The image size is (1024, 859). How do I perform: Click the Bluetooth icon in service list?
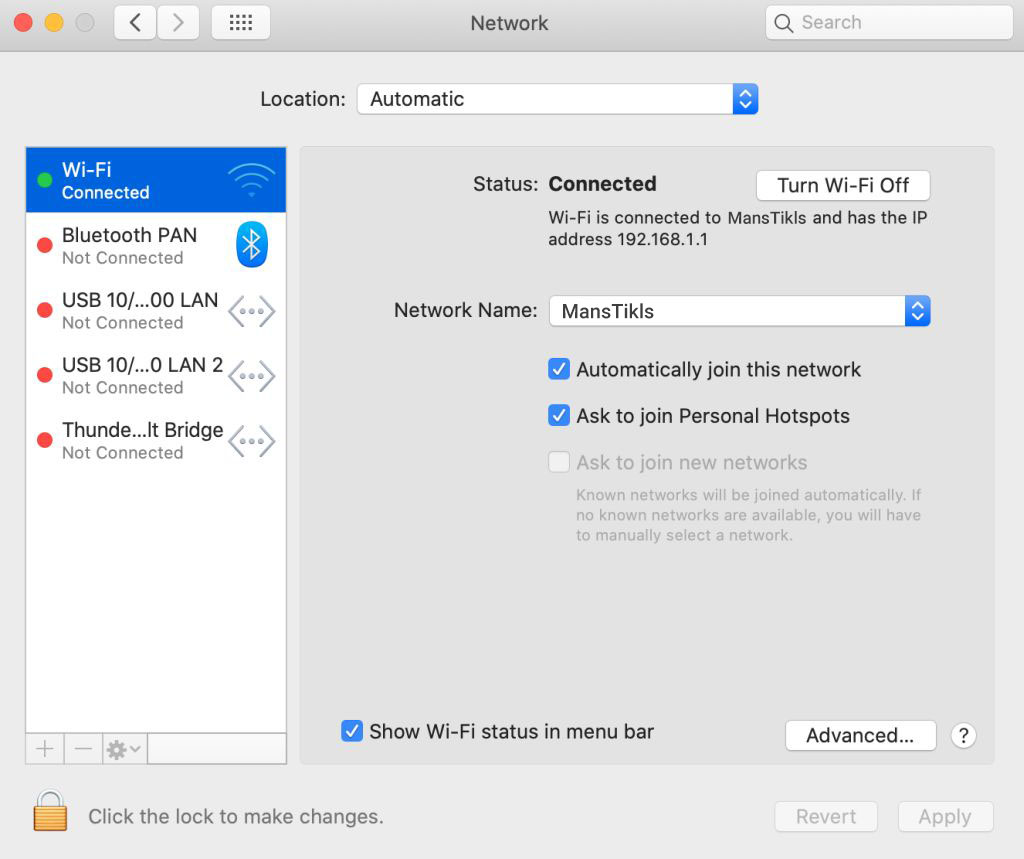click(252, 245)
